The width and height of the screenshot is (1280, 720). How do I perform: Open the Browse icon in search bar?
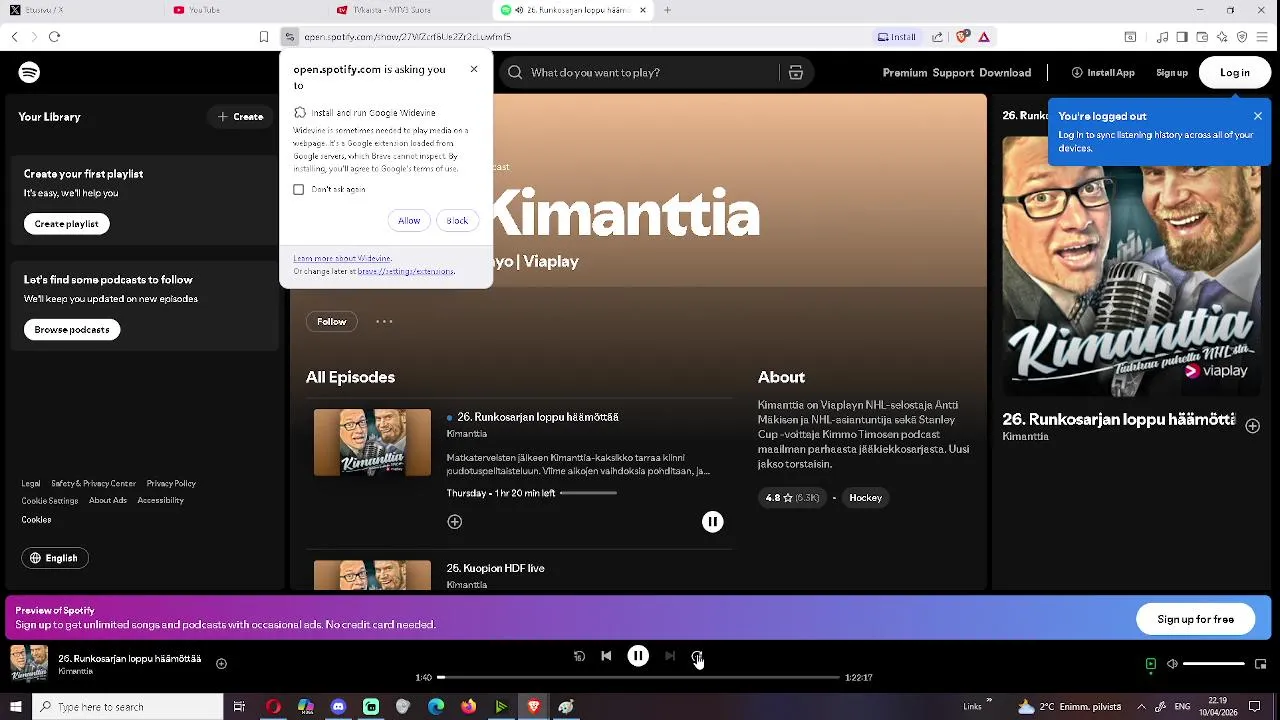click(x=796, y=72)
